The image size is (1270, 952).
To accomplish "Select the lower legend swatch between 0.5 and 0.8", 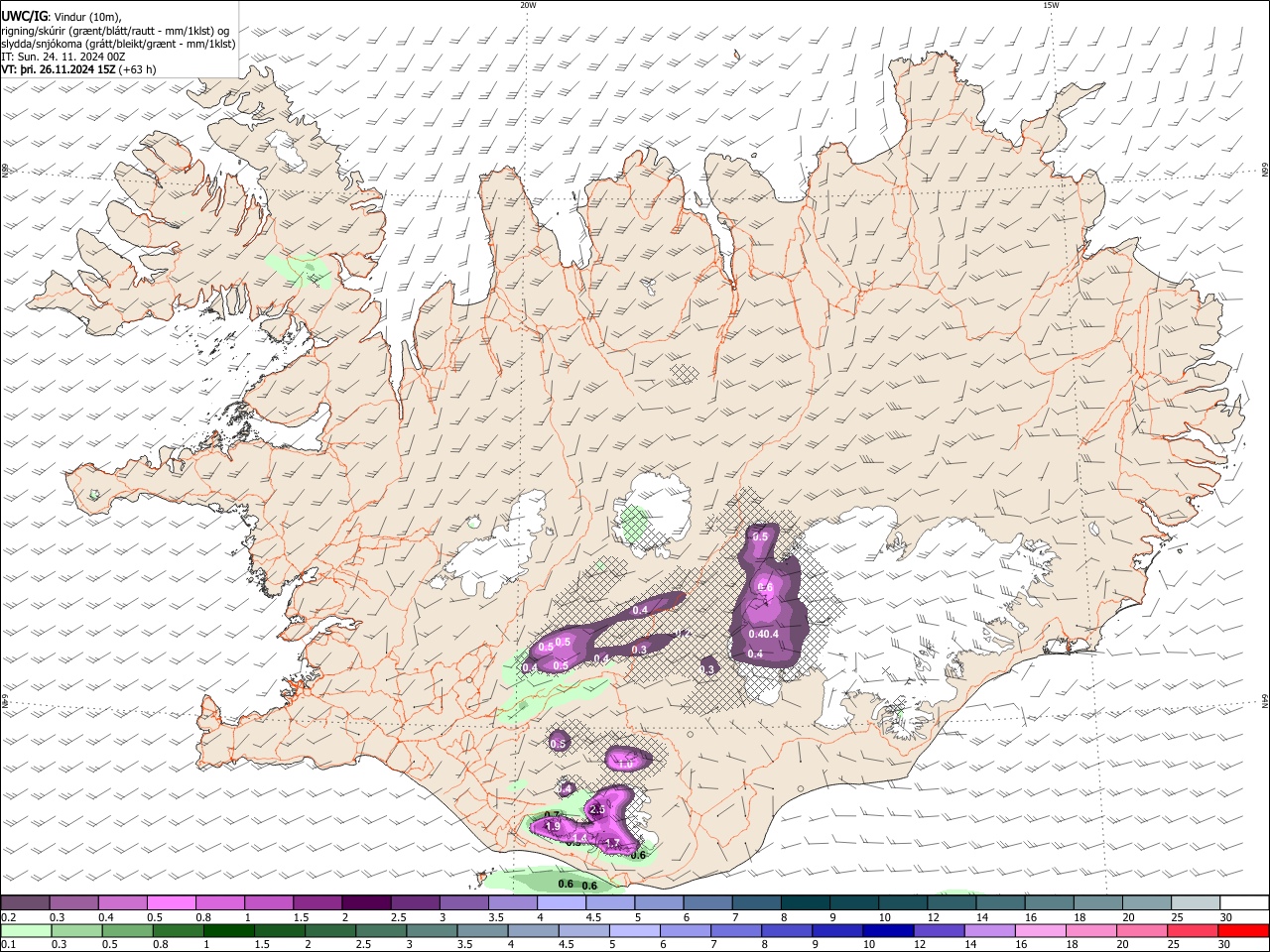I will 126,931.
